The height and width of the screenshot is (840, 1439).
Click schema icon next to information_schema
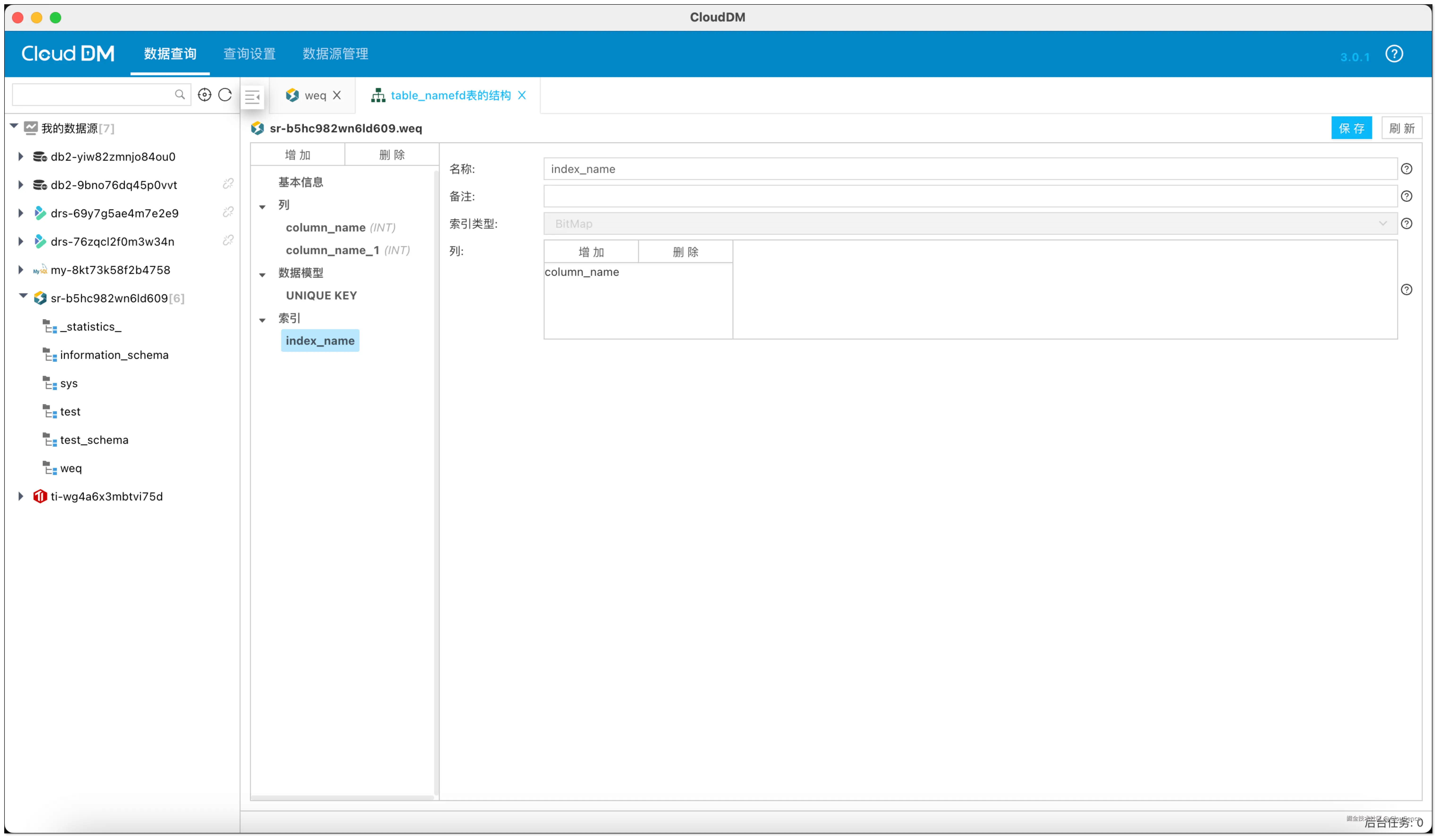50,355
